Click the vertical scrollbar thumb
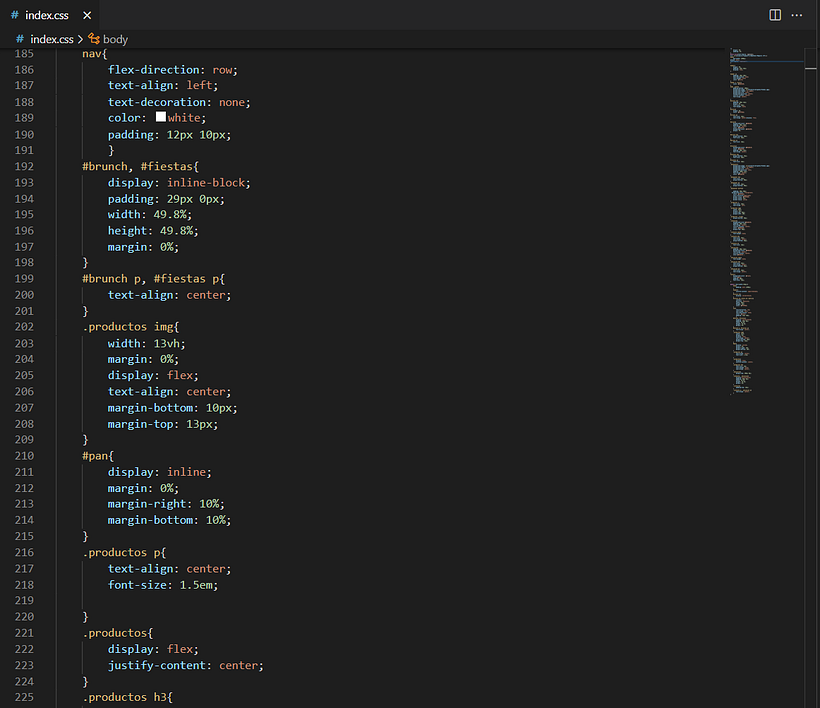The width and height of the screenshot is (820, 708). coord(811,68)
